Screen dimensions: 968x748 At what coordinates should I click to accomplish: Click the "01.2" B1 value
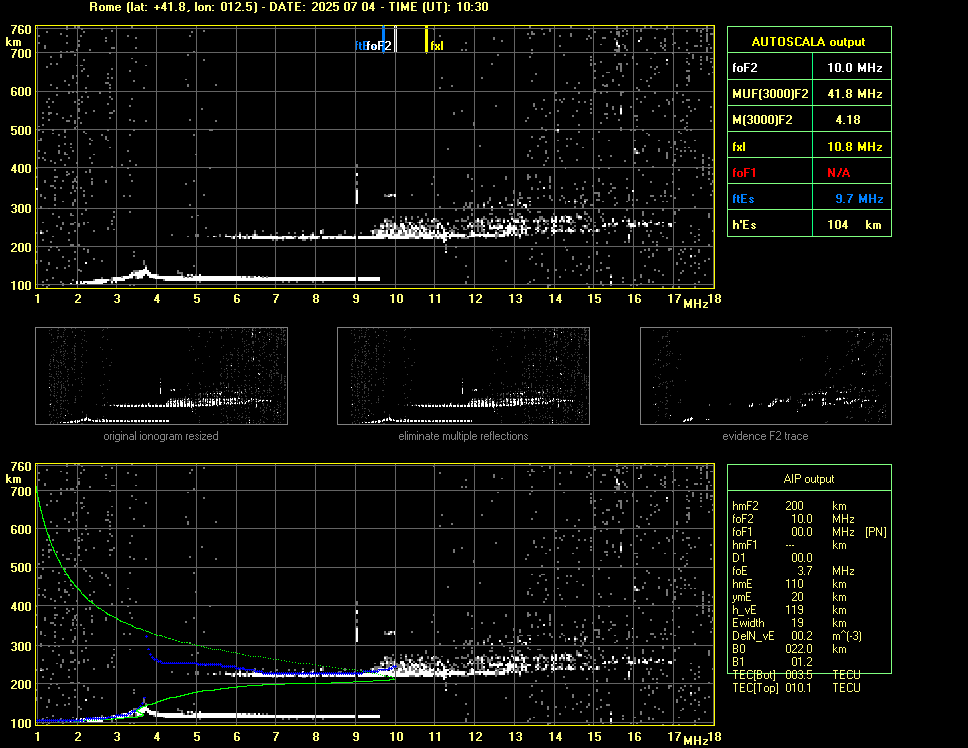coord(802,662)
